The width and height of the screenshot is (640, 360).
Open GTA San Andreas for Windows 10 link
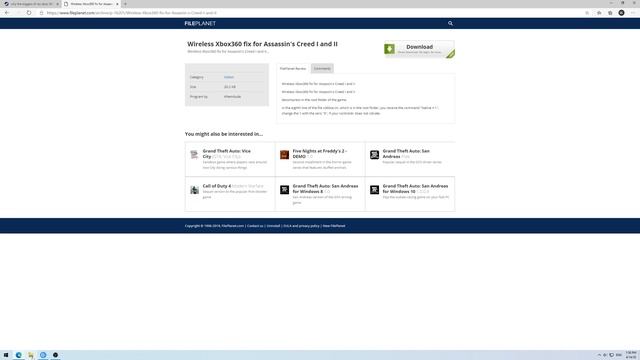[415, 189]
